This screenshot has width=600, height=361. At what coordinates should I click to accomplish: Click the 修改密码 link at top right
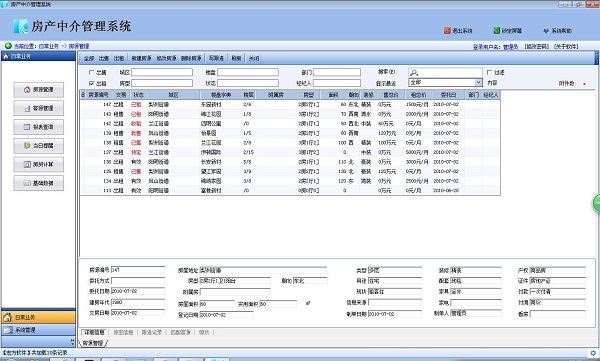[x=536, y=46]
